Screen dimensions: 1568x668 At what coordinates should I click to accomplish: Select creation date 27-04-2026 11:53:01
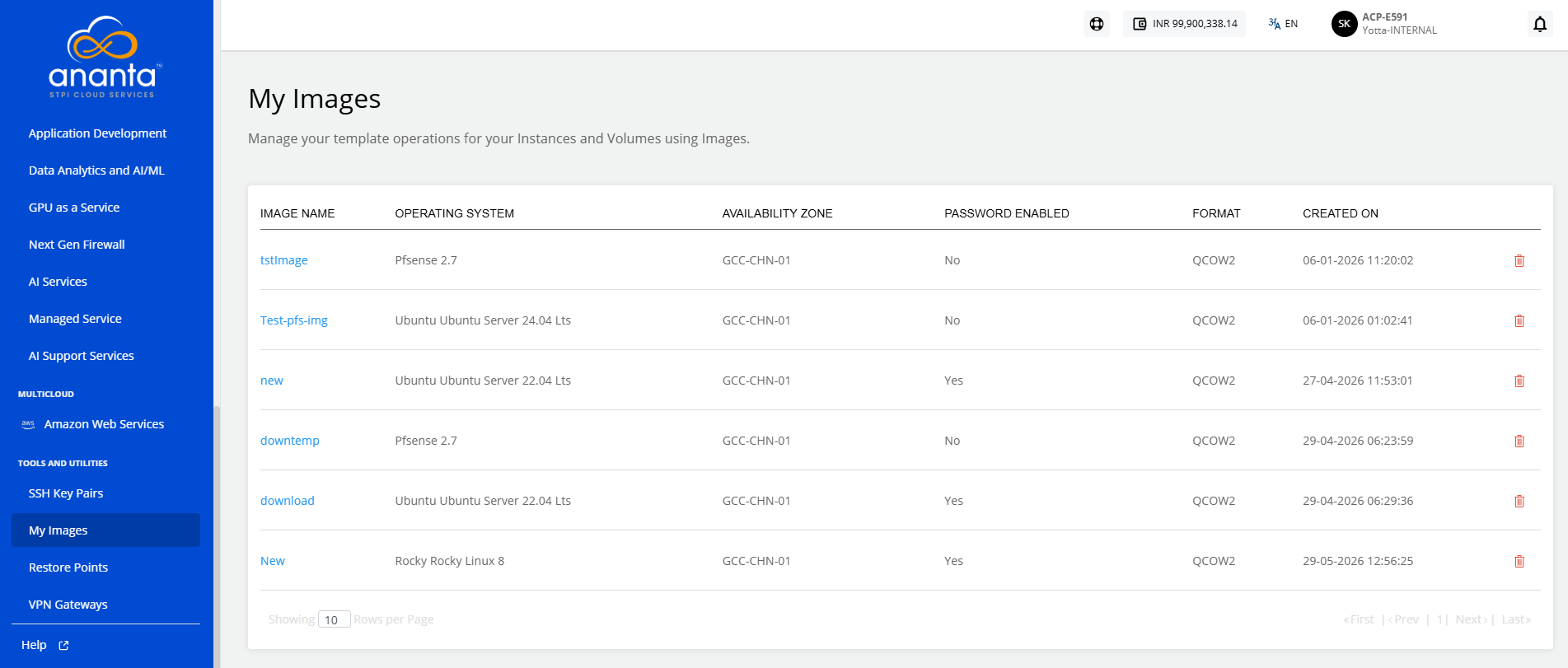(x=1358, y=381)
